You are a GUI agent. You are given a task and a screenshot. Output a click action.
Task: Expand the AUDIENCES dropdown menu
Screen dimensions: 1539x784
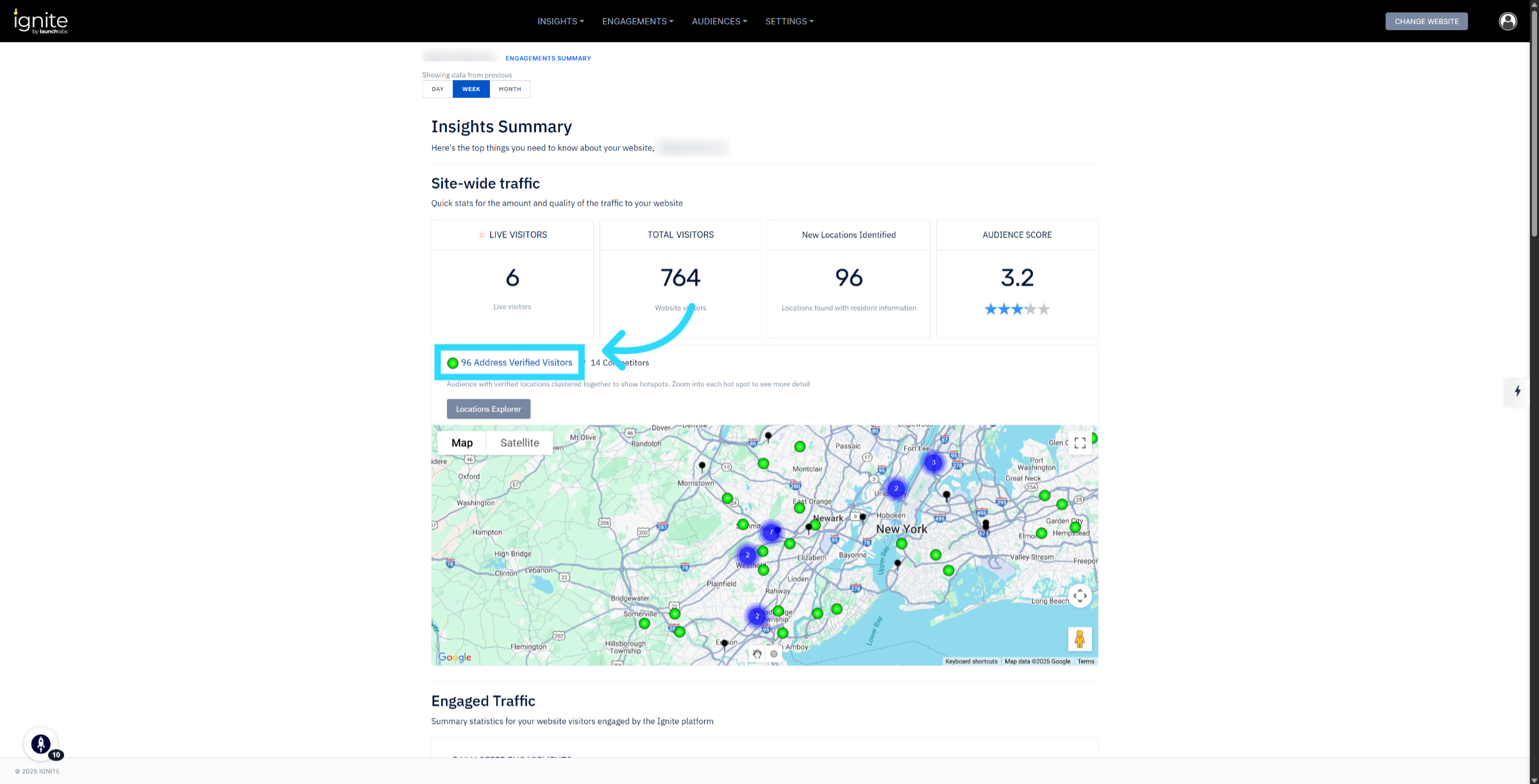(x=719, y=21)
